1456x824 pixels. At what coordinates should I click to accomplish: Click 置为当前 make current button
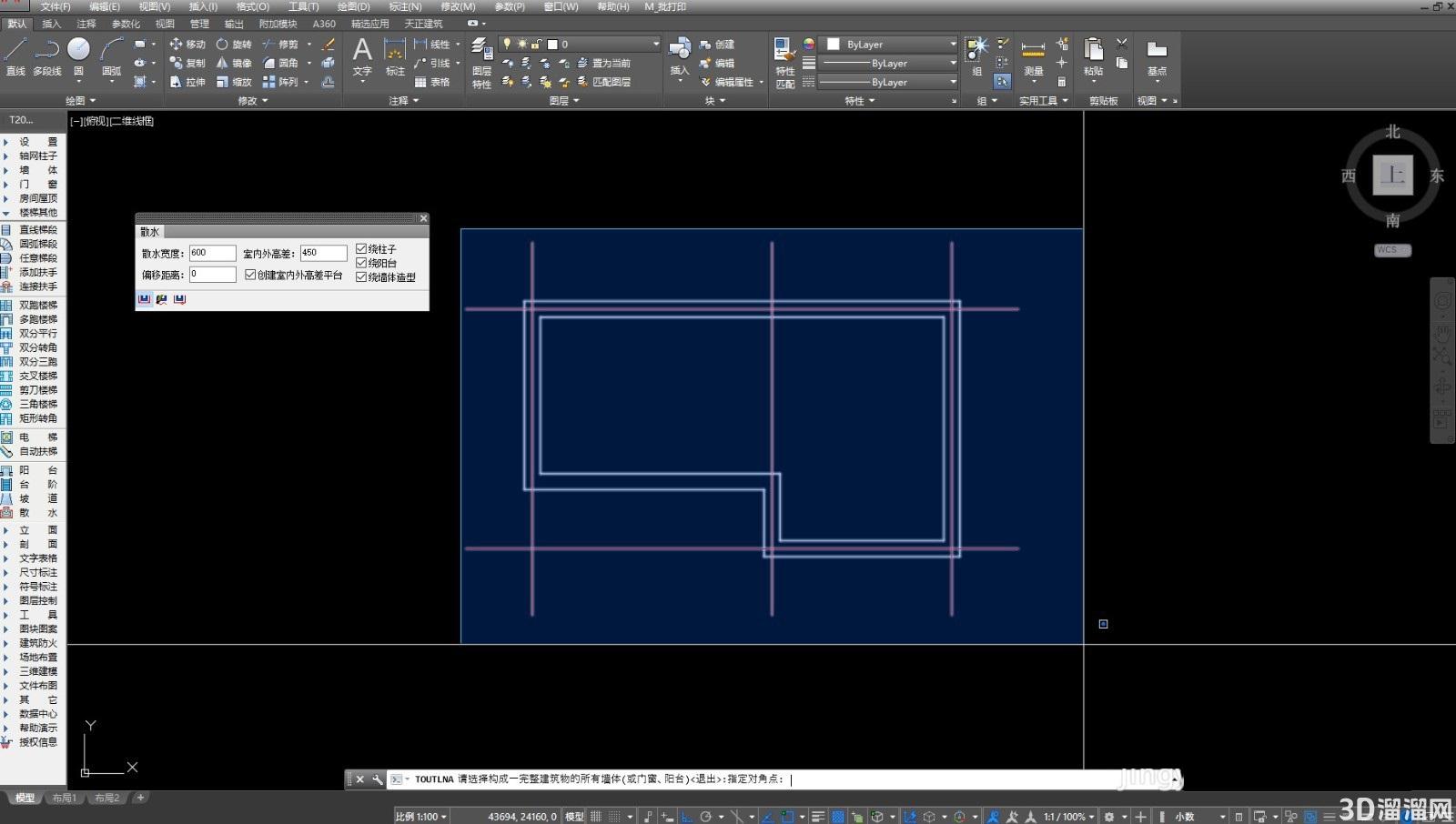[x=603, y=63]
